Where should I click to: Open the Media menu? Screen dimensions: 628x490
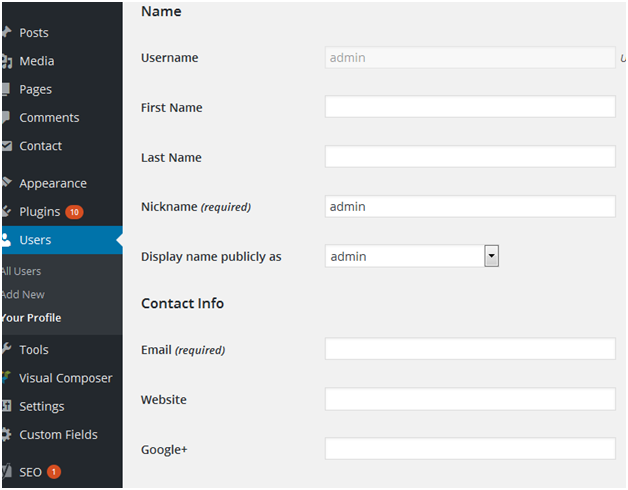(37, 61)
